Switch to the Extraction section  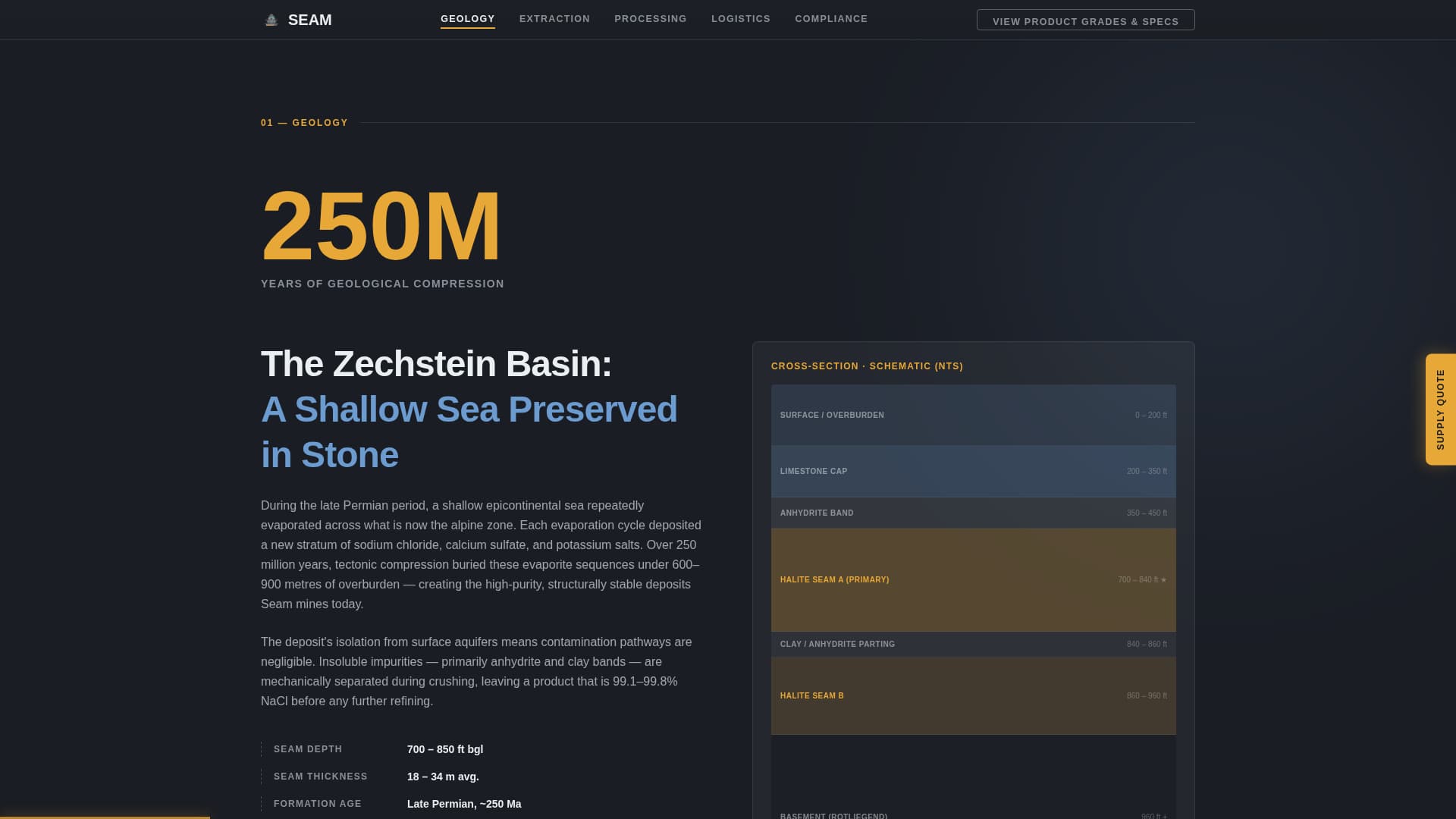pyautogui.click(x=554, y=18)
